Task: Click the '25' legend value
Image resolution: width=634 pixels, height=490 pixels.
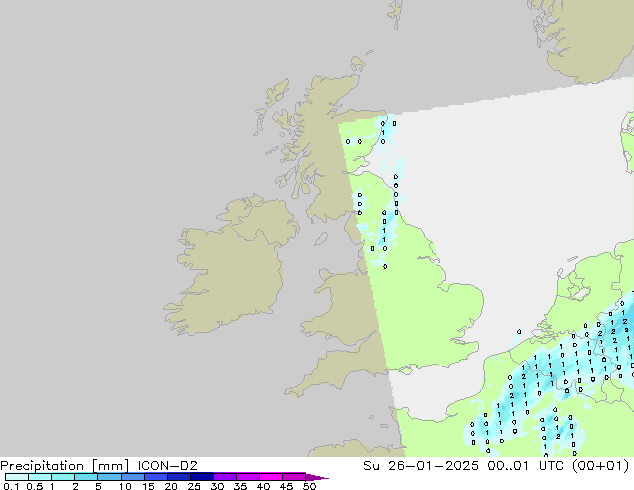Action: [x=194, y=486]
